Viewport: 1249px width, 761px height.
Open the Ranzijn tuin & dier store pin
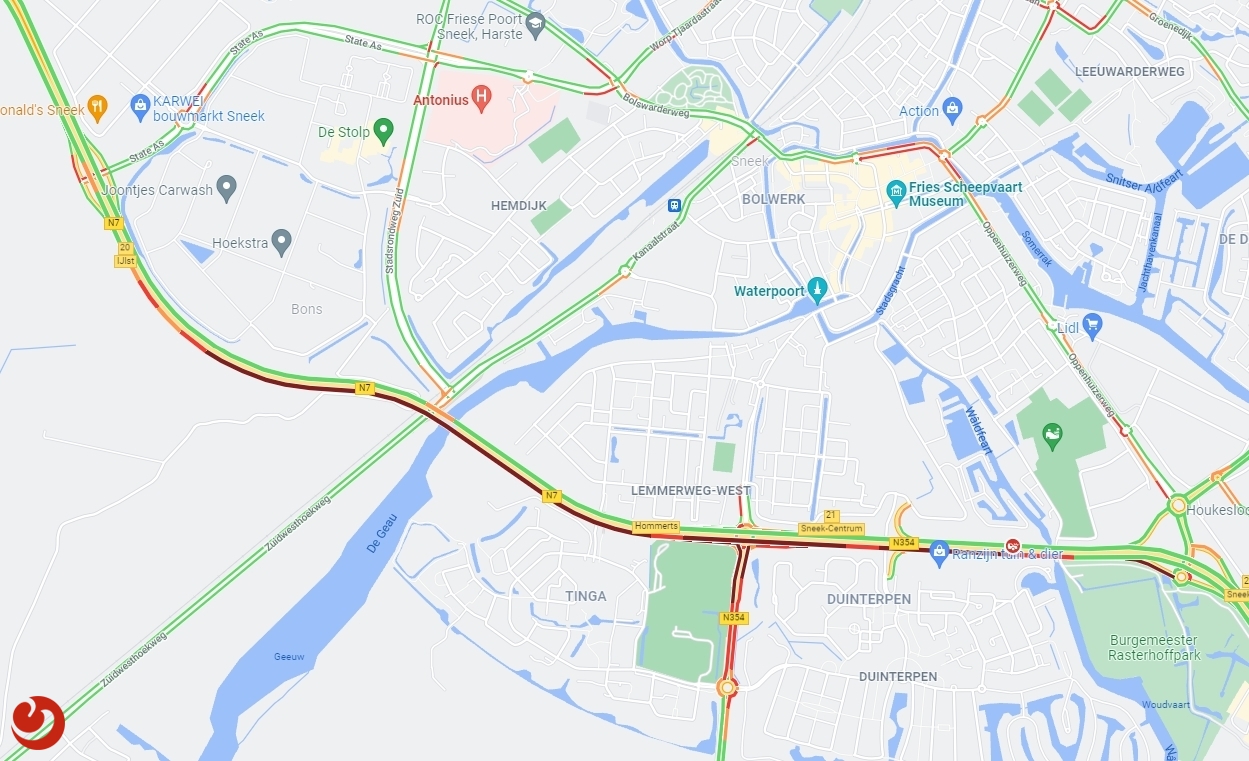coord(939,551)
